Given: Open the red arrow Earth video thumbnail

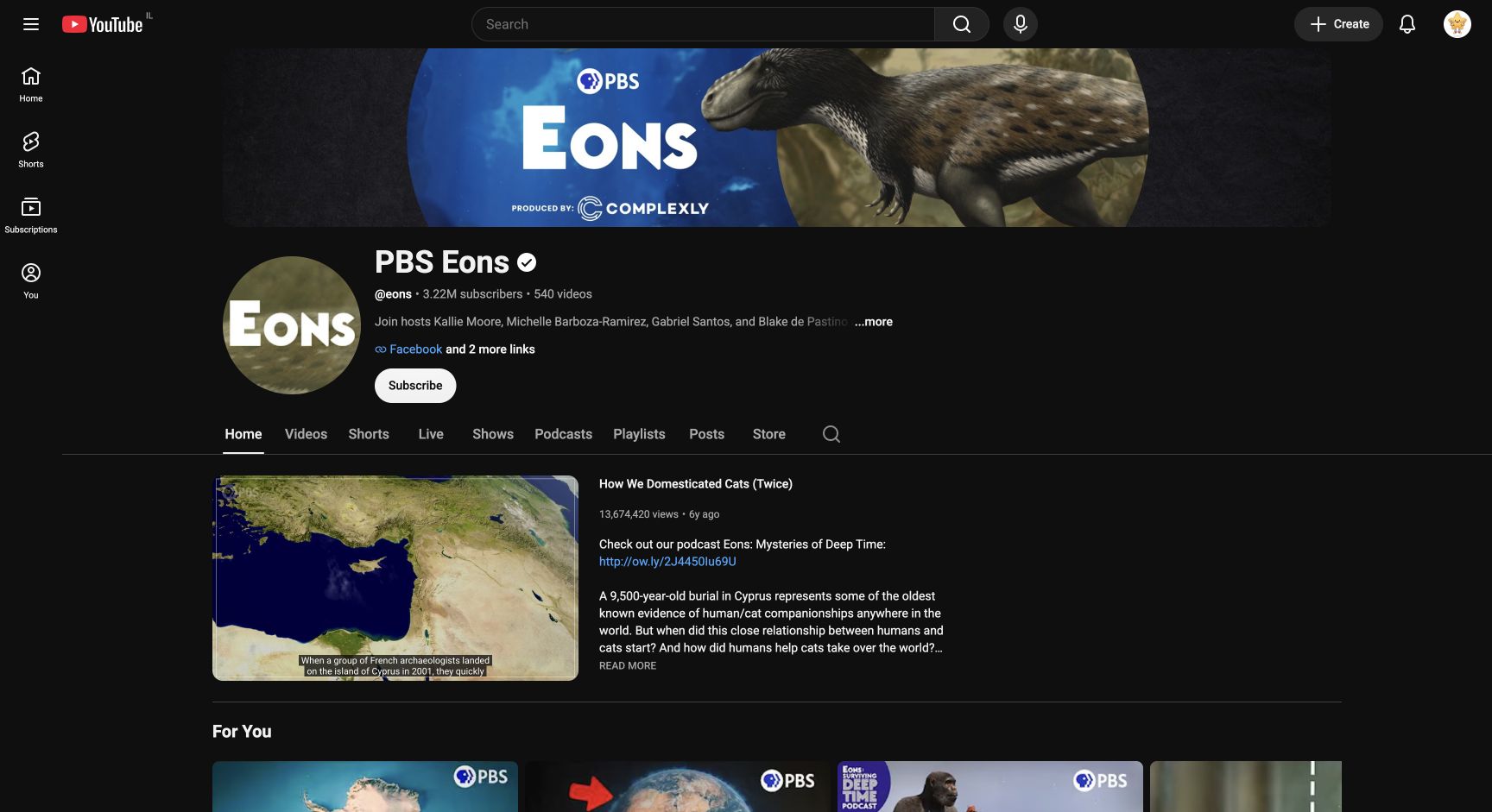Looking at the screenshot, I should (x=678, y=786).
